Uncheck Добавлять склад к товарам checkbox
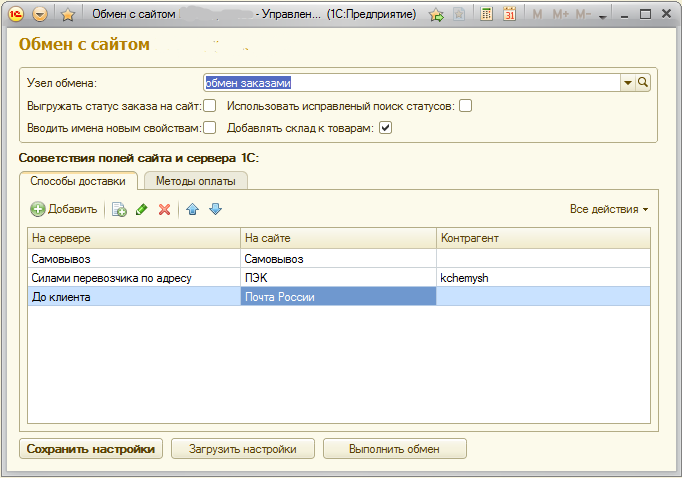This screenshot has width=682, height=478. (x=385, y=128)
